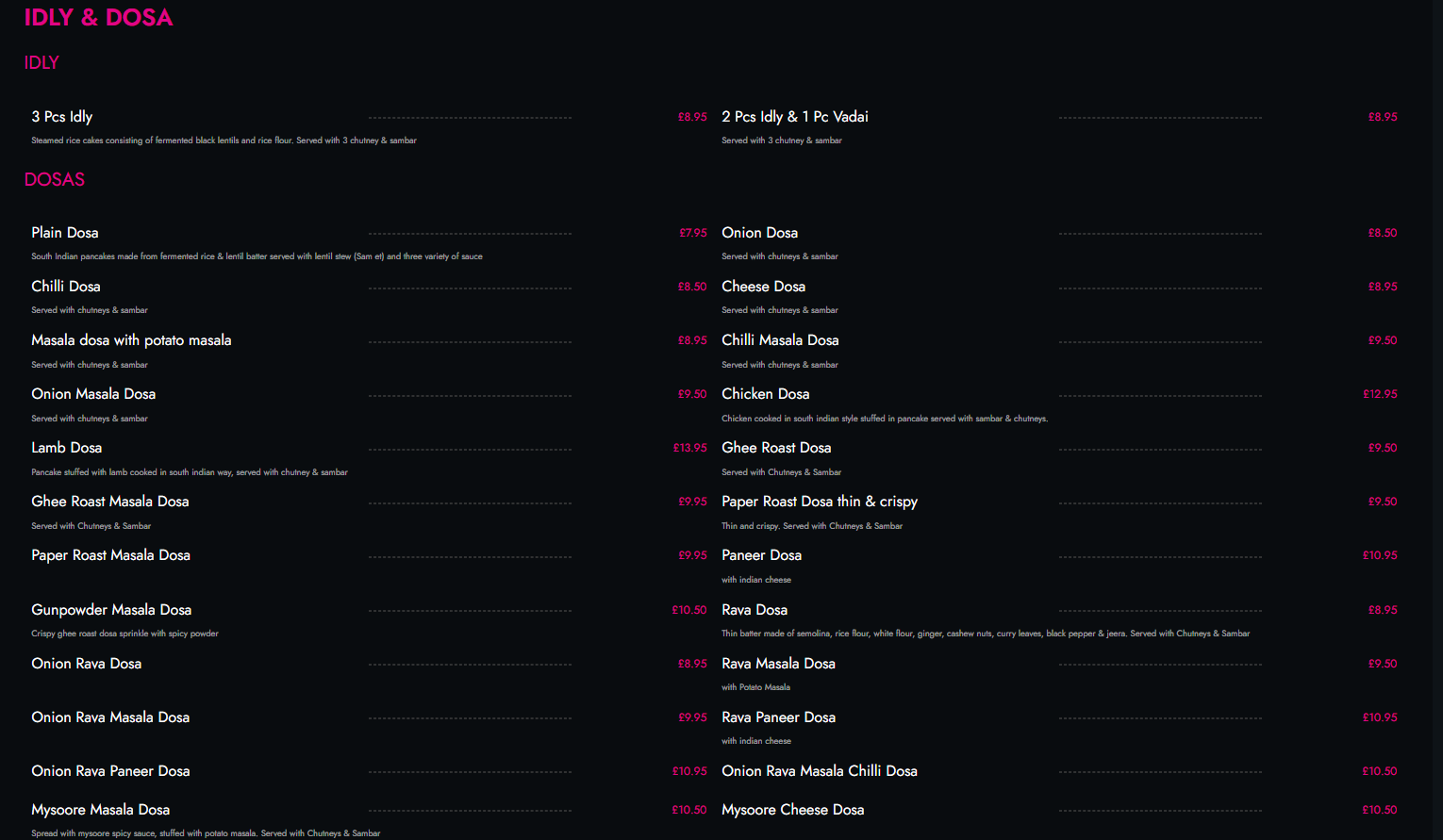The height and width of the screenshot is (840, 1443).
Task: Click the Rava Dosa ingredients description
Action: pyautogui.click(x=985, y=634)
